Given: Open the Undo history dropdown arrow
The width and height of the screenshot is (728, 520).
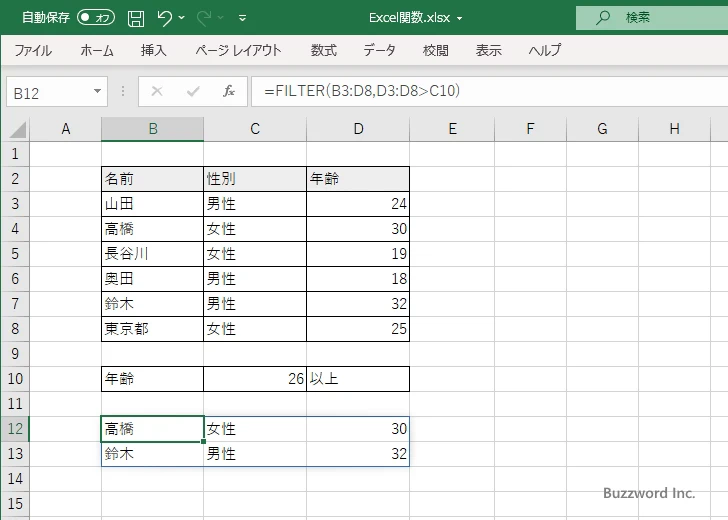Looking at the screenshot, I should (x=182, y=18).
